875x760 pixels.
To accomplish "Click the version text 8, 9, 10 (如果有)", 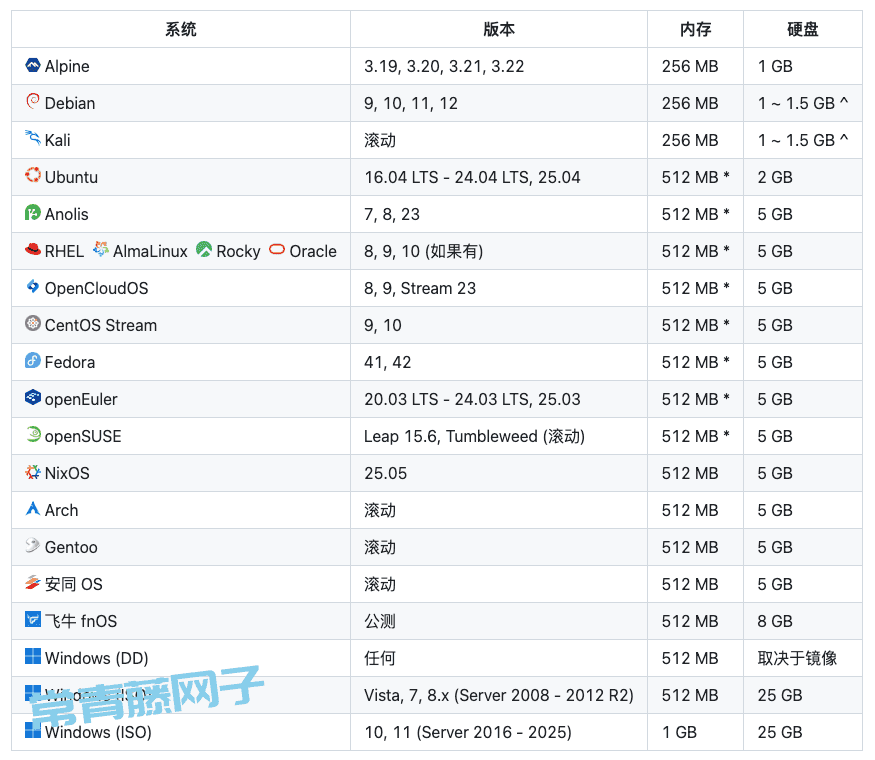I will pos(424,251).
